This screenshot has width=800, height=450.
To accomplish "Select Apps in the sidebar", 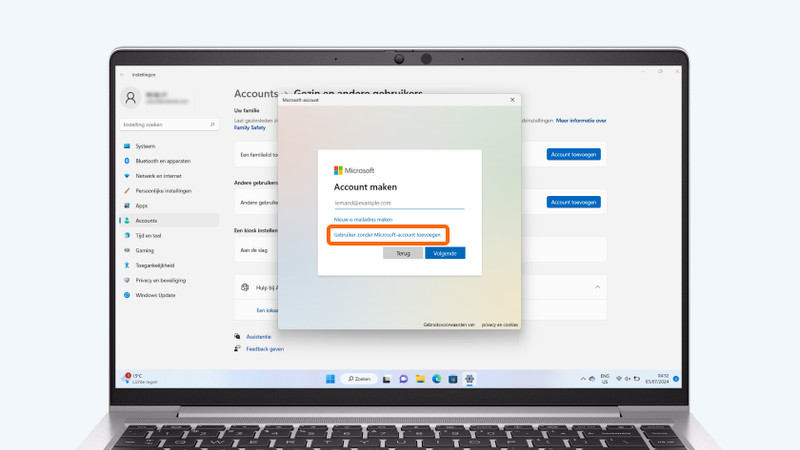I will 141,206.
